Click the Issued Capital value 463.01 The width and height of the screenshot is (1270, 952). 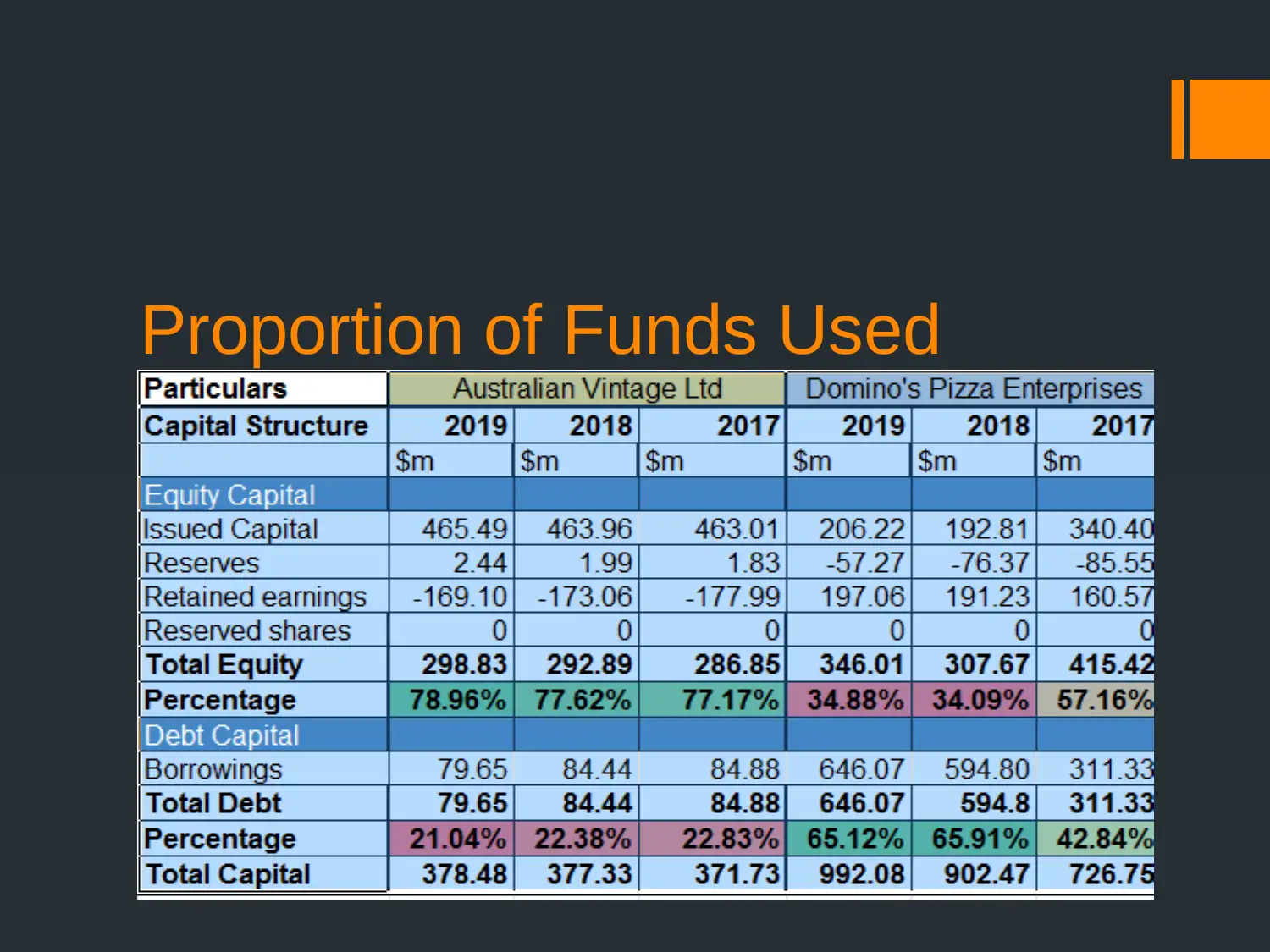coord(737,529)
